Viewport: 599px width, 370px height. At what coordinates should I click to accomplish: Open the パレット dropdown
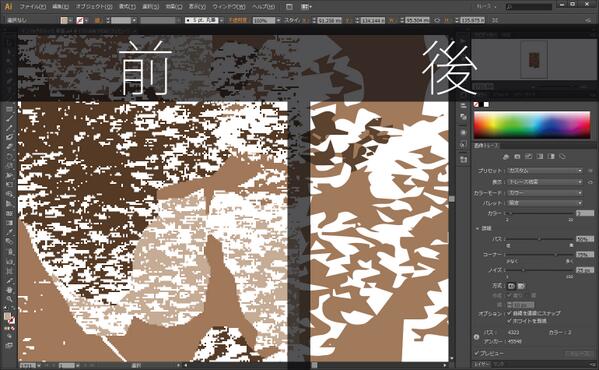(x=545, y=203)
